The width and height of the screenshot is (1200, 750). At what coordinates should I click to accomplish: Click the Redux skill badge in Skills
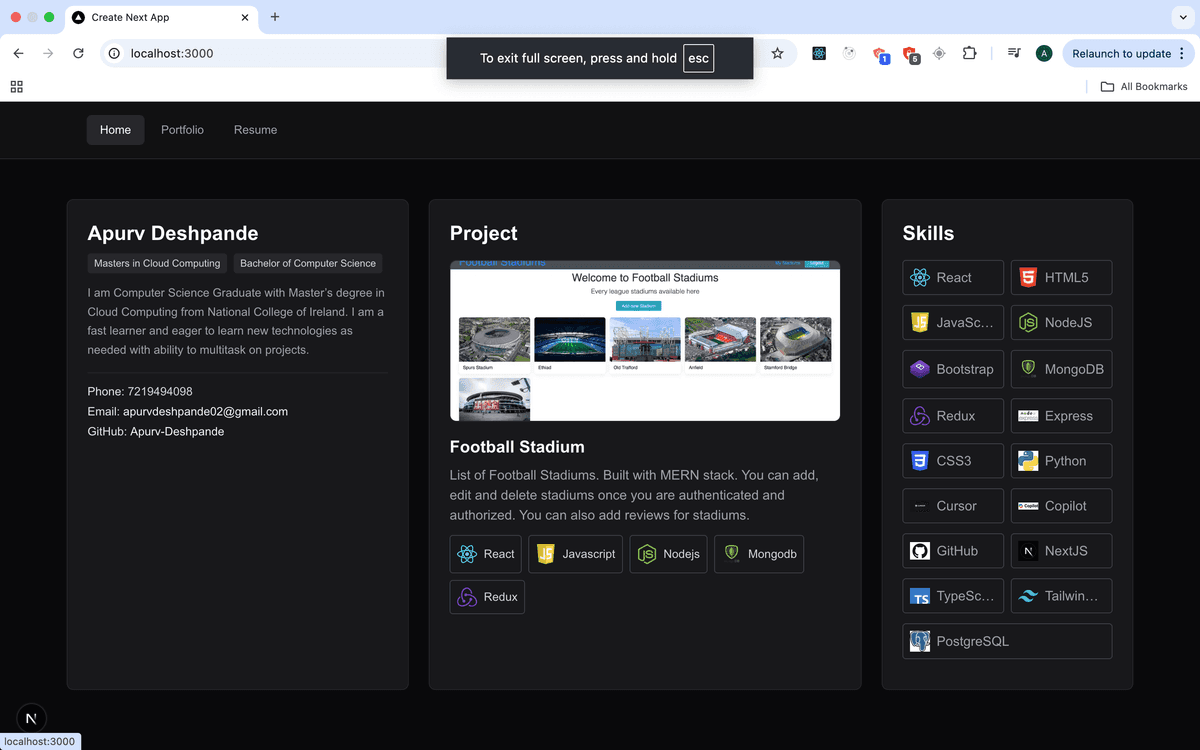[x=953, y=416]
